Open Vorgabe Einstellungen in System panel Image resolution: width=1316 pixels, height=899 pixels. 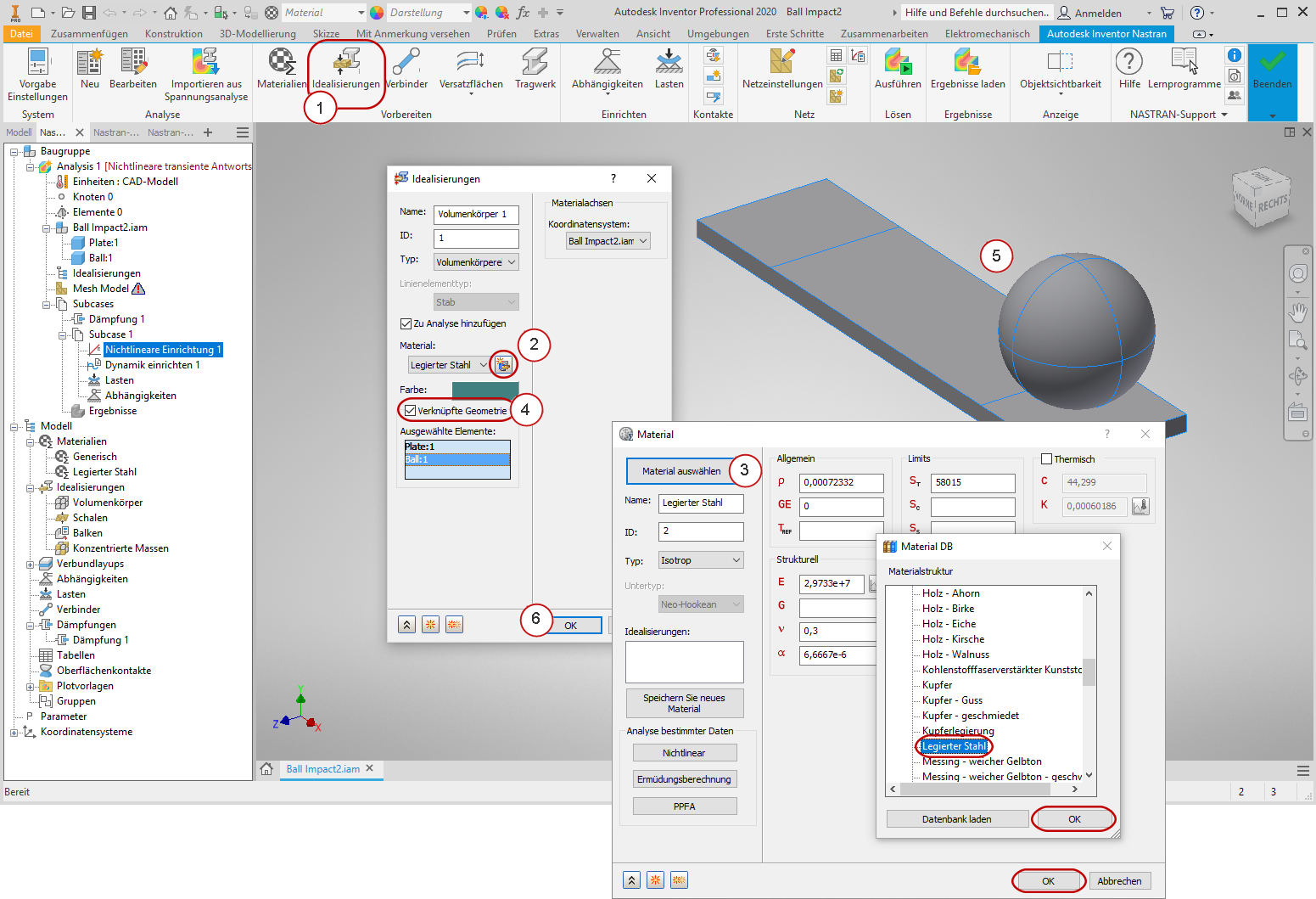click(x=38, y=74)
